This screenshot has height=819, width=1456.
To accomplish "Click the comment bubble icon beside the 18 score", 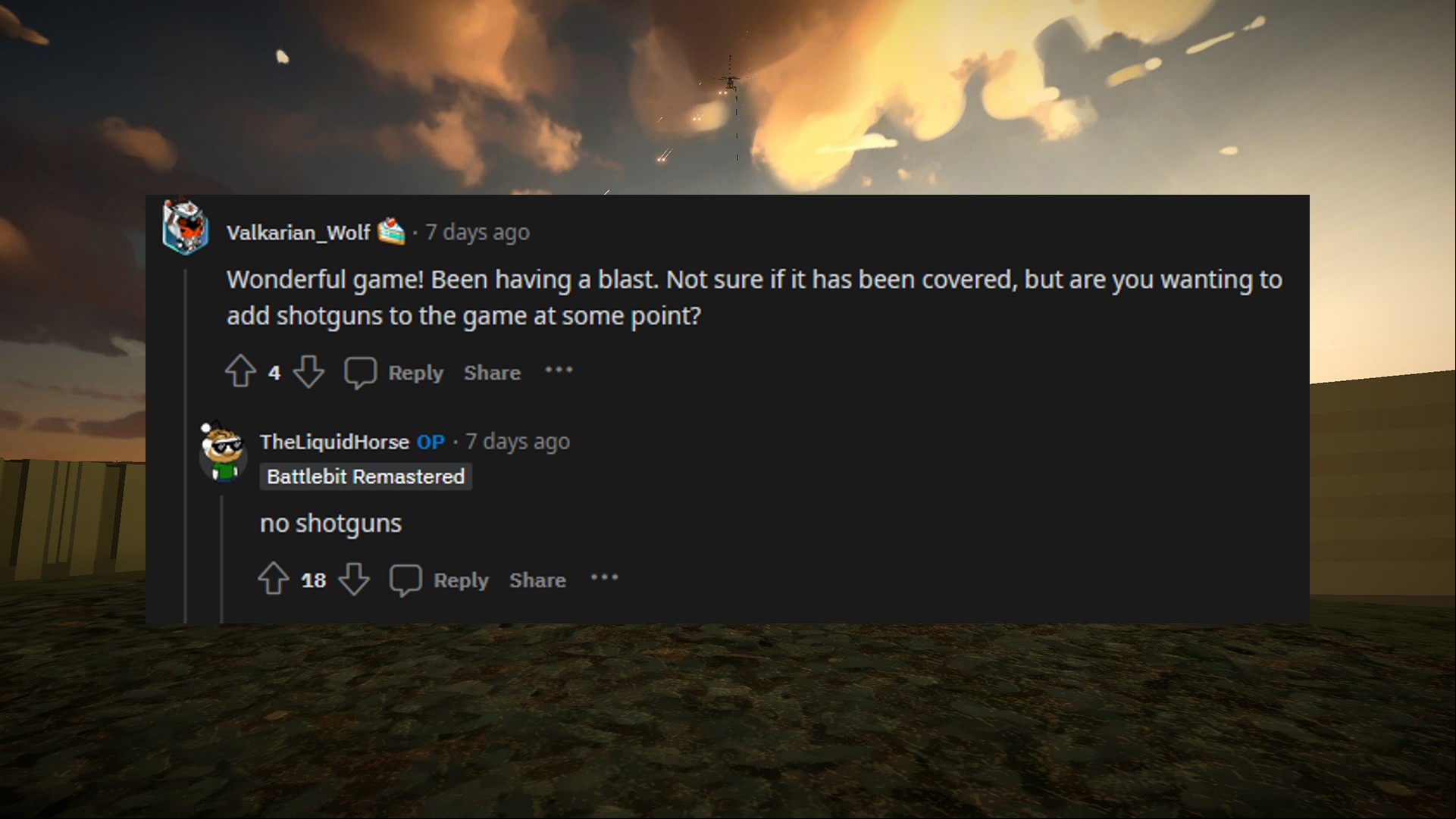I will click(405, 580).
